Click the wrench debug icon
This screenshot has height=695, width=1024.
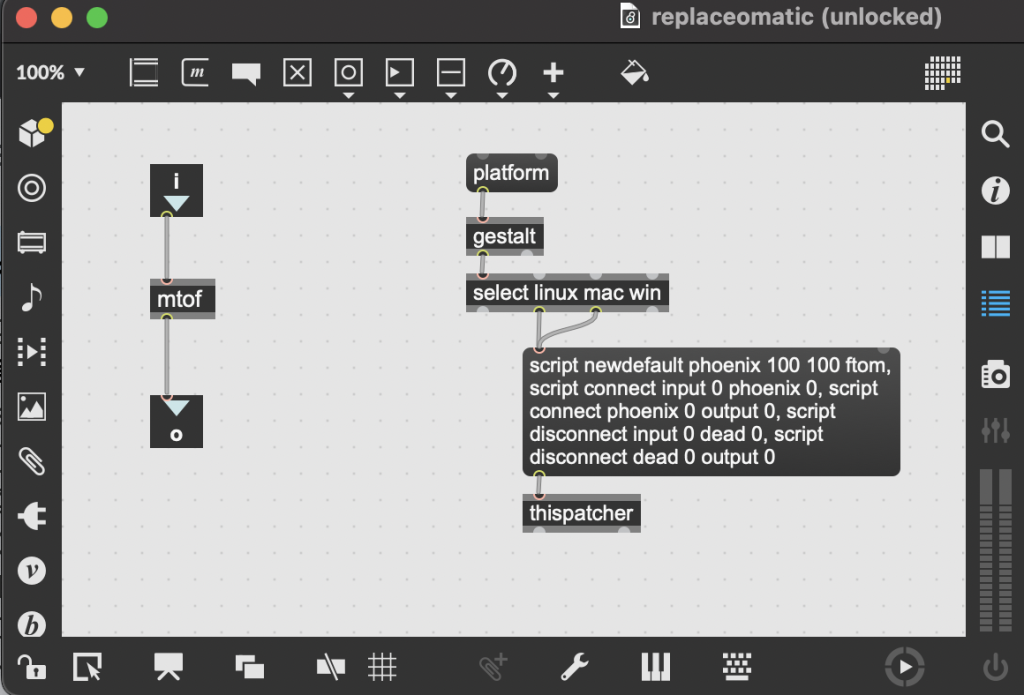pos(573,666)
